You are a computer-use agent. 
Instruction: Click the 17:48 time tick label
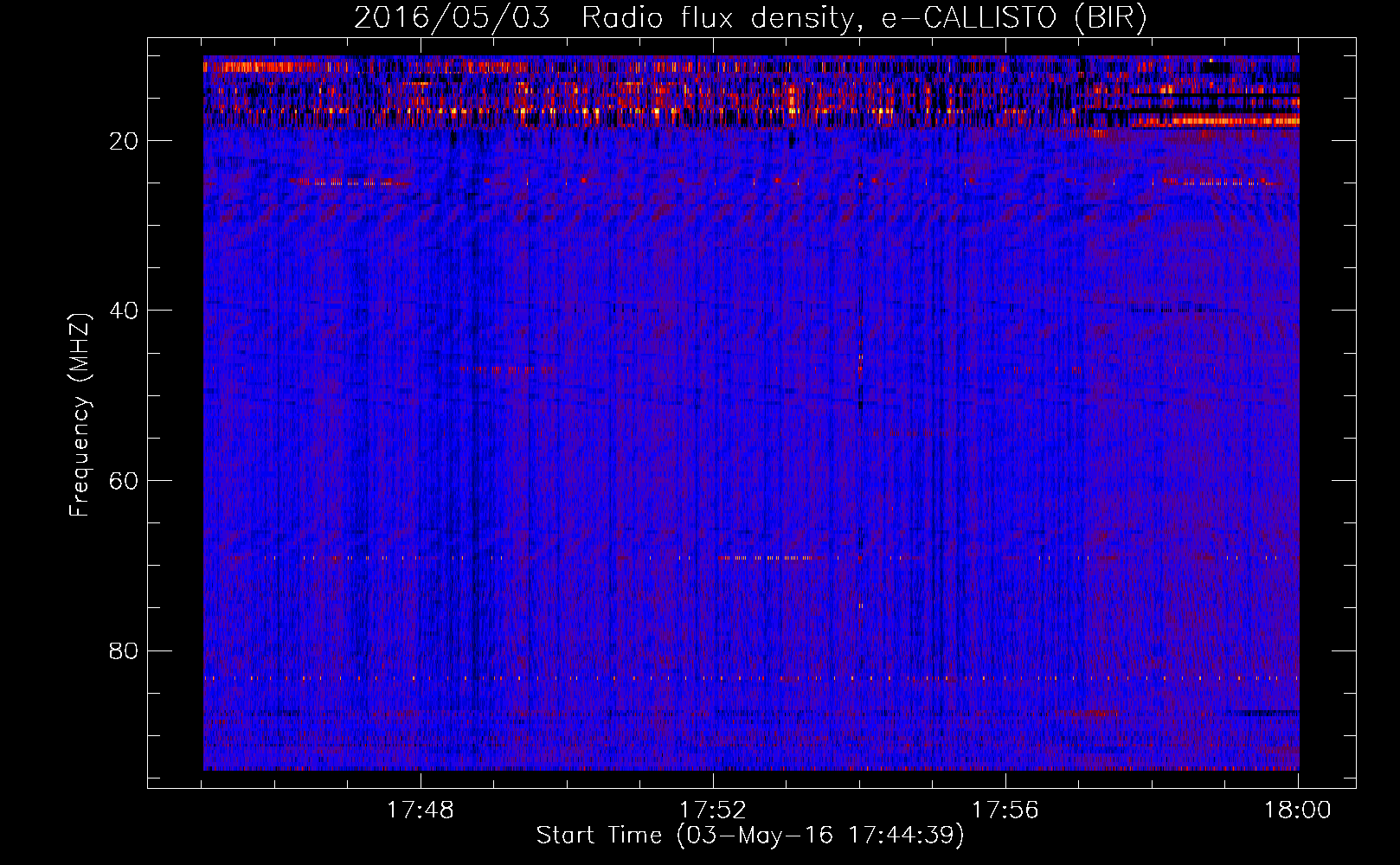[x=421, y=811]
